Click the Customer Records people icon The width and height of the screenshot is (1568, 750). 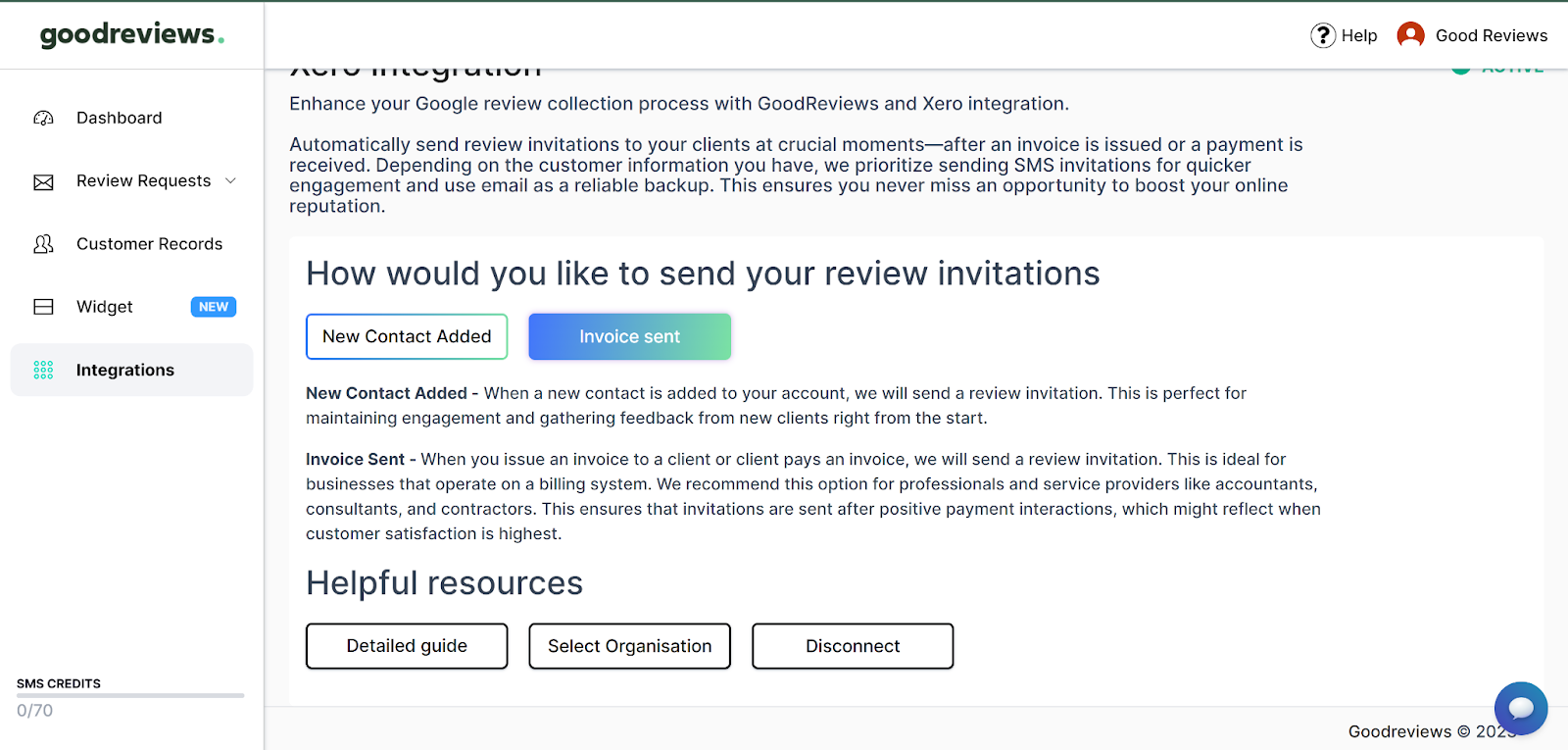click(43, 244)
